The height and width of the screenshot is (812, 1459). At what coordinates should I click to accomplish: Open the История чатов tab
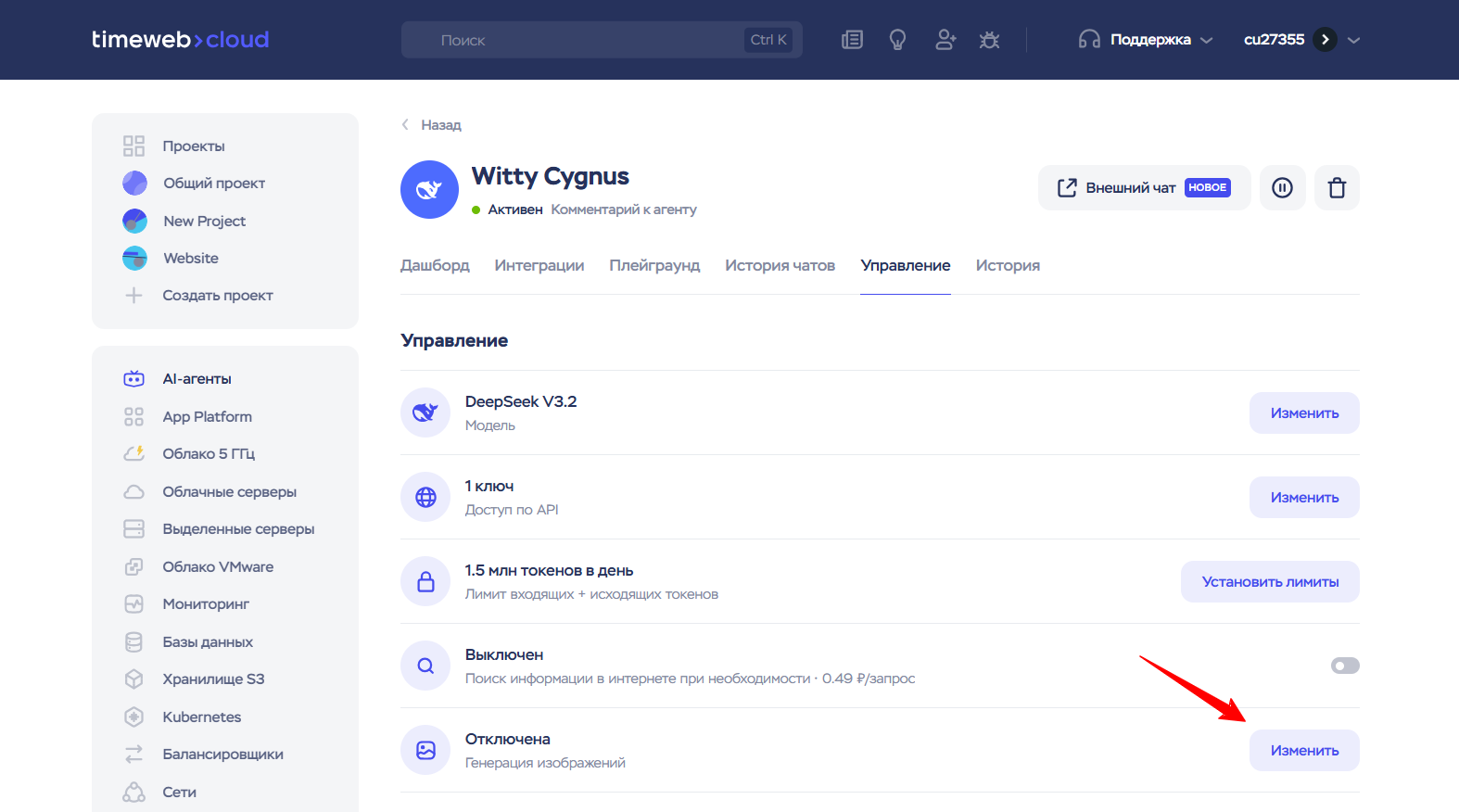(780, 266)
